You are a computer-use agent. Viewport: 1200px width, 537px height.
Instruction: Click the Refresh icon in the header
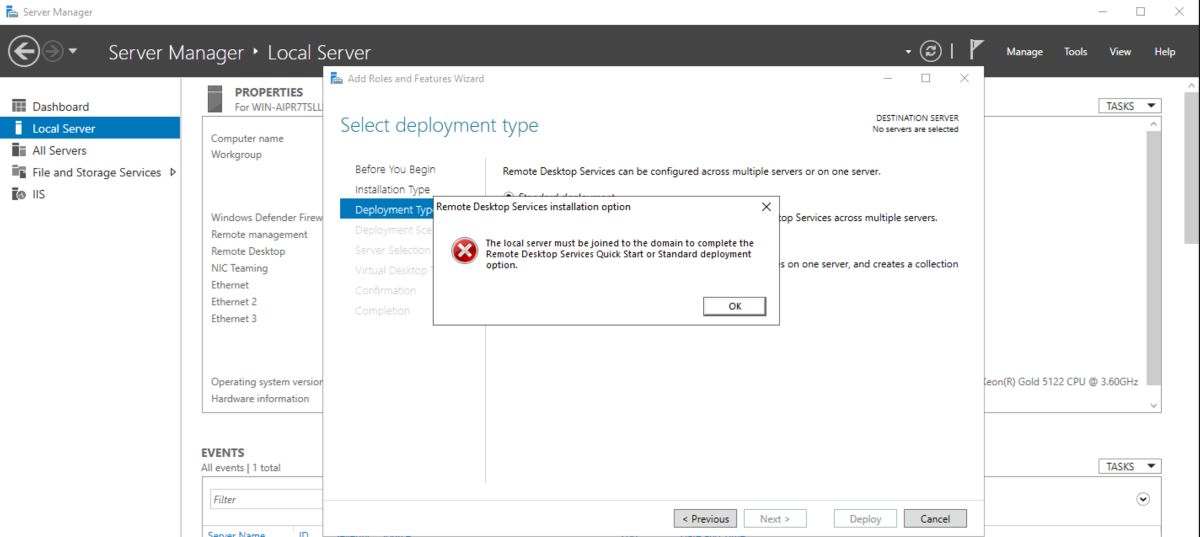[931, 51]
